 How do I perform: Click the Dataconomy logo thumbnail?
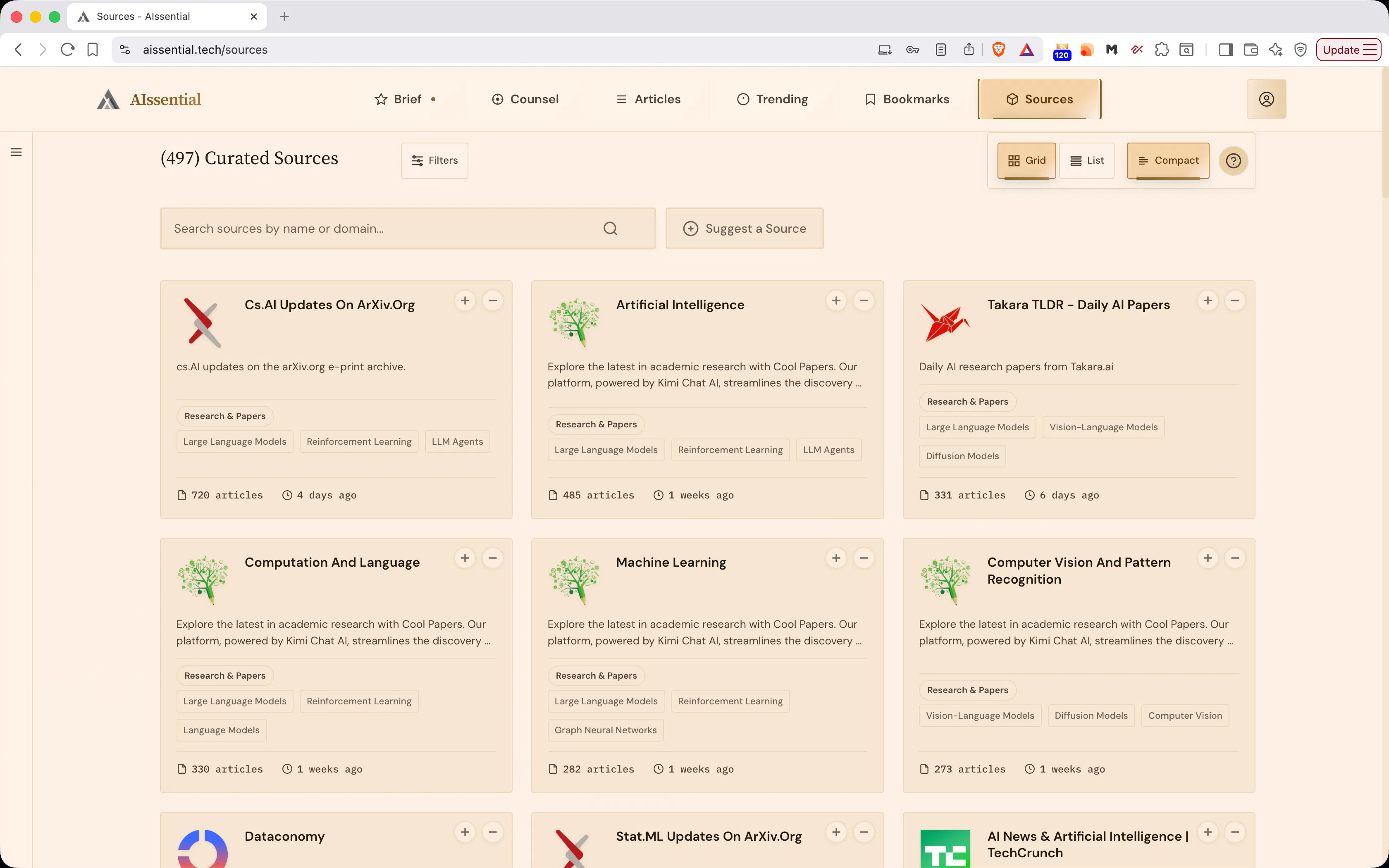pyautogui.click(x=203, y=849)
